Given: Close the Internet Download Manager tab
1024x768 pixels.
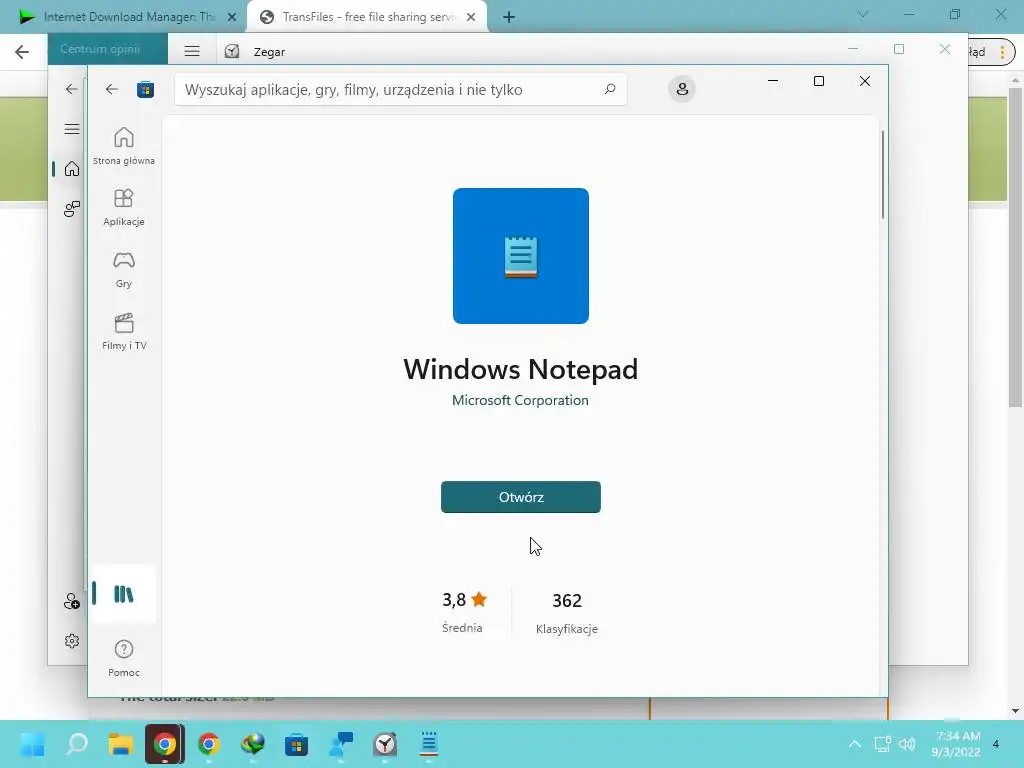Looking at the screenshot, I should point(232,17).
